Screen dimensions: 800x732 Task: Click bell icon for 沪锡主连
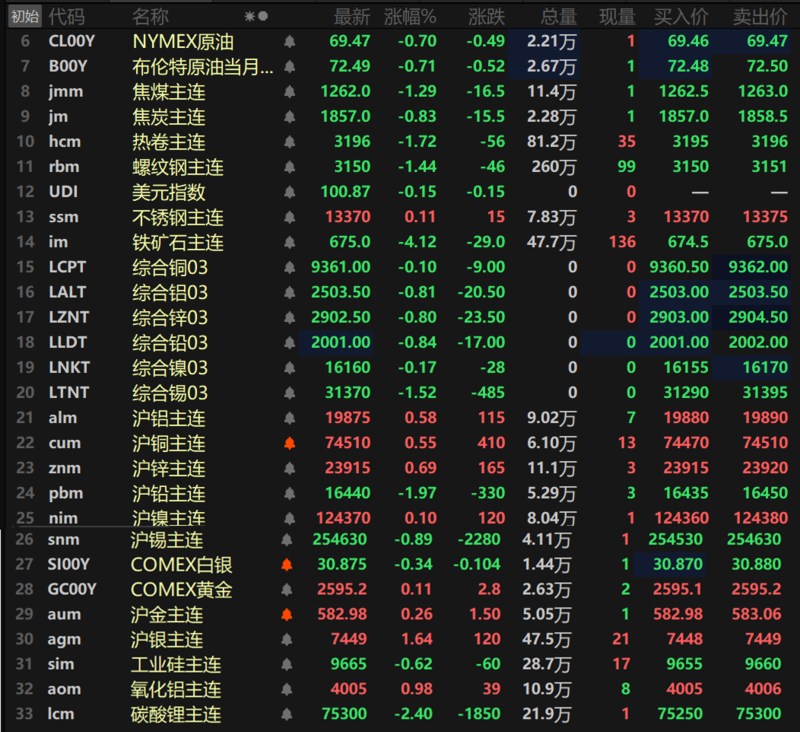tap(287, 540)
